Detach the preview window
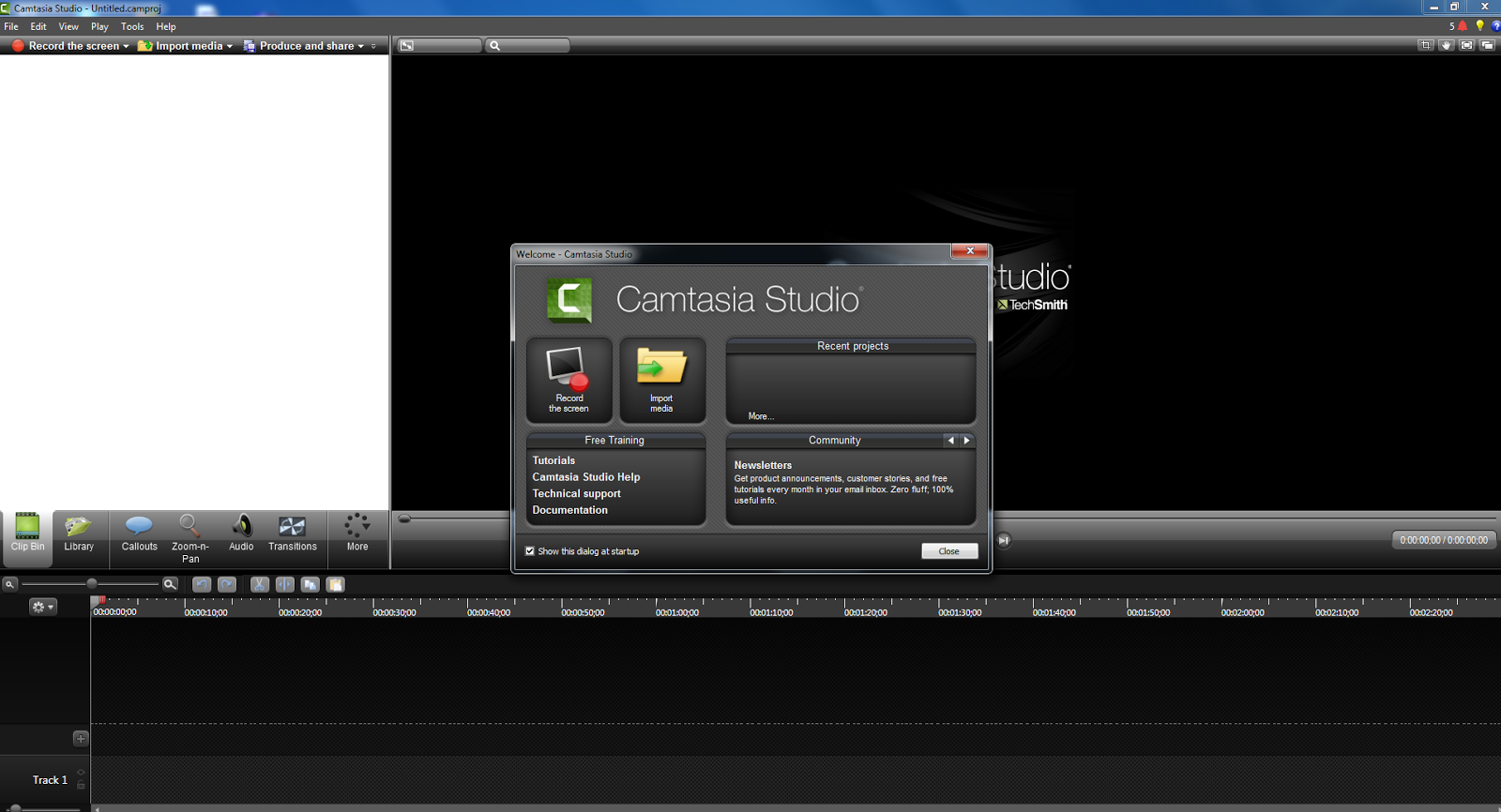This screenshot has height=812, width=1501. tap(1488, 45)
